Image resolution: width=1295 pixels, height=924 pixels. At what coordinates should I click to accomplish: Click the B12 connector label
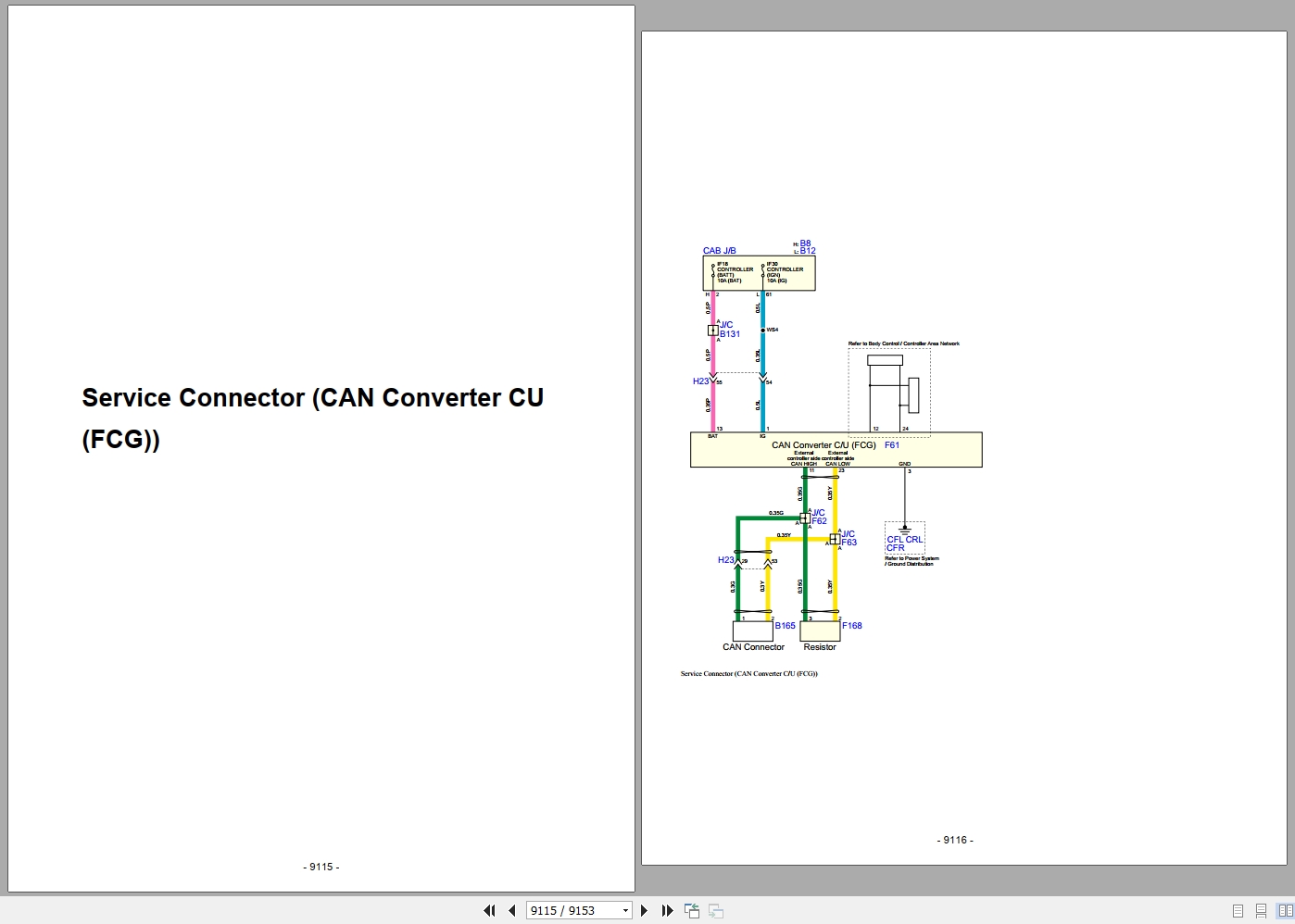[808, 251]
